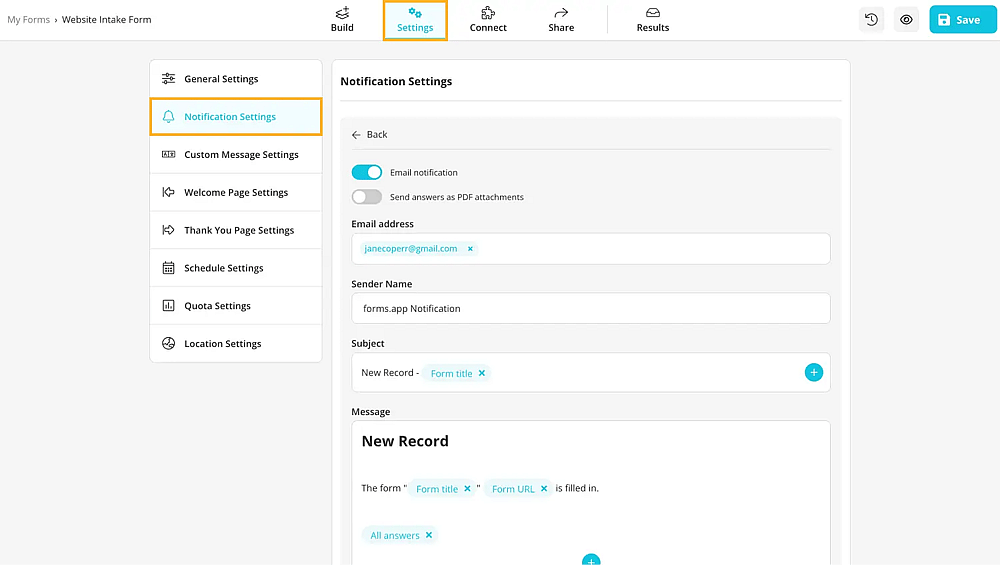Click the janecoperr@gmail.com address text

pyautogui.click(x=411, y=249)
